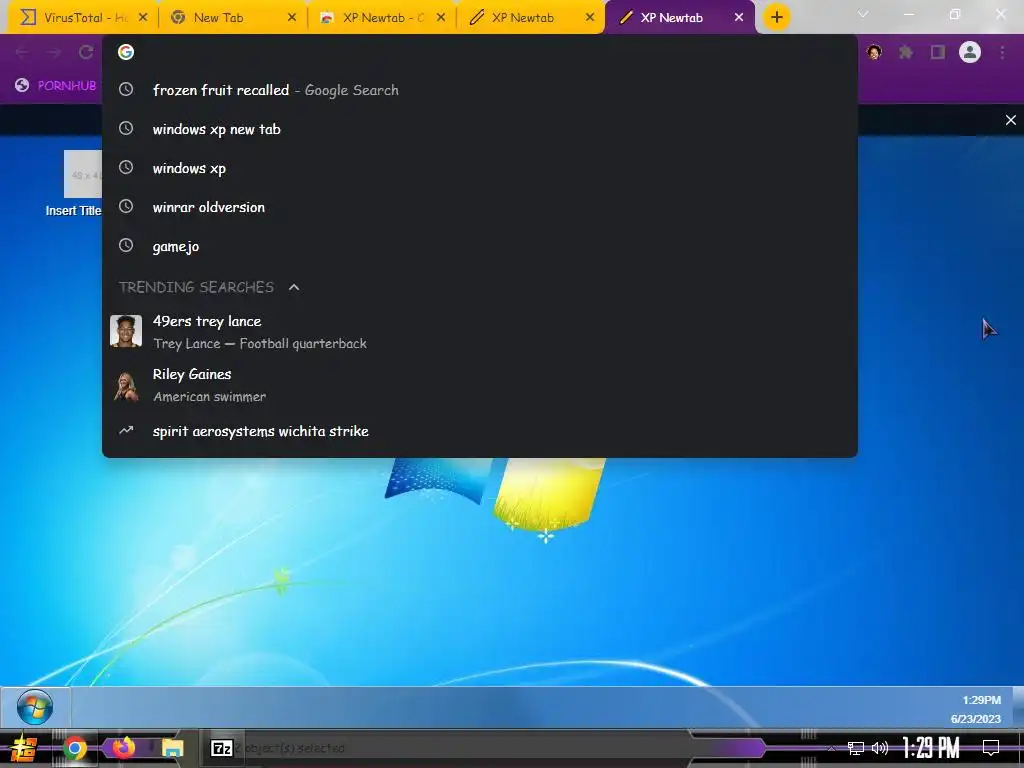Screen dimensions: 1024x768
Task: Toggle the side panel button
Action: click(938, 52)
